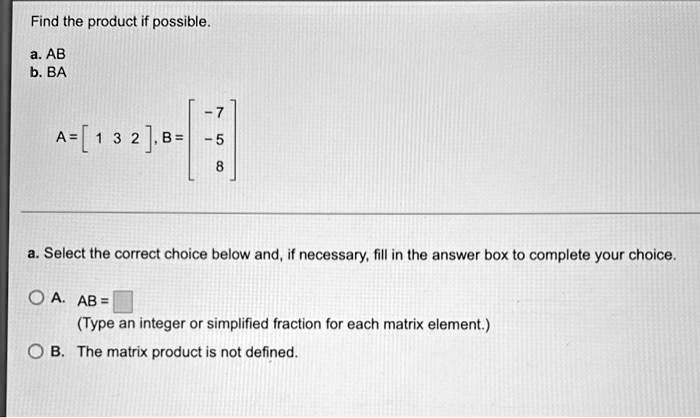
Task: Click the 2 entry in matrix A
Action: point(135,138)
